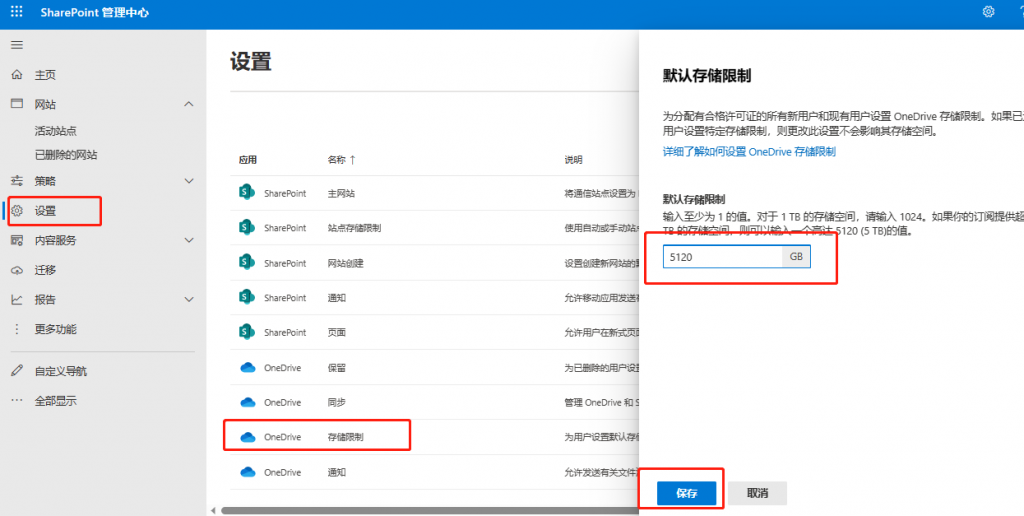The height and width of the screenshot is (516, 1024).
Task: Click the ellipsis icon for 全部显示
Action: pyautogui.click(x=17, y=400)
